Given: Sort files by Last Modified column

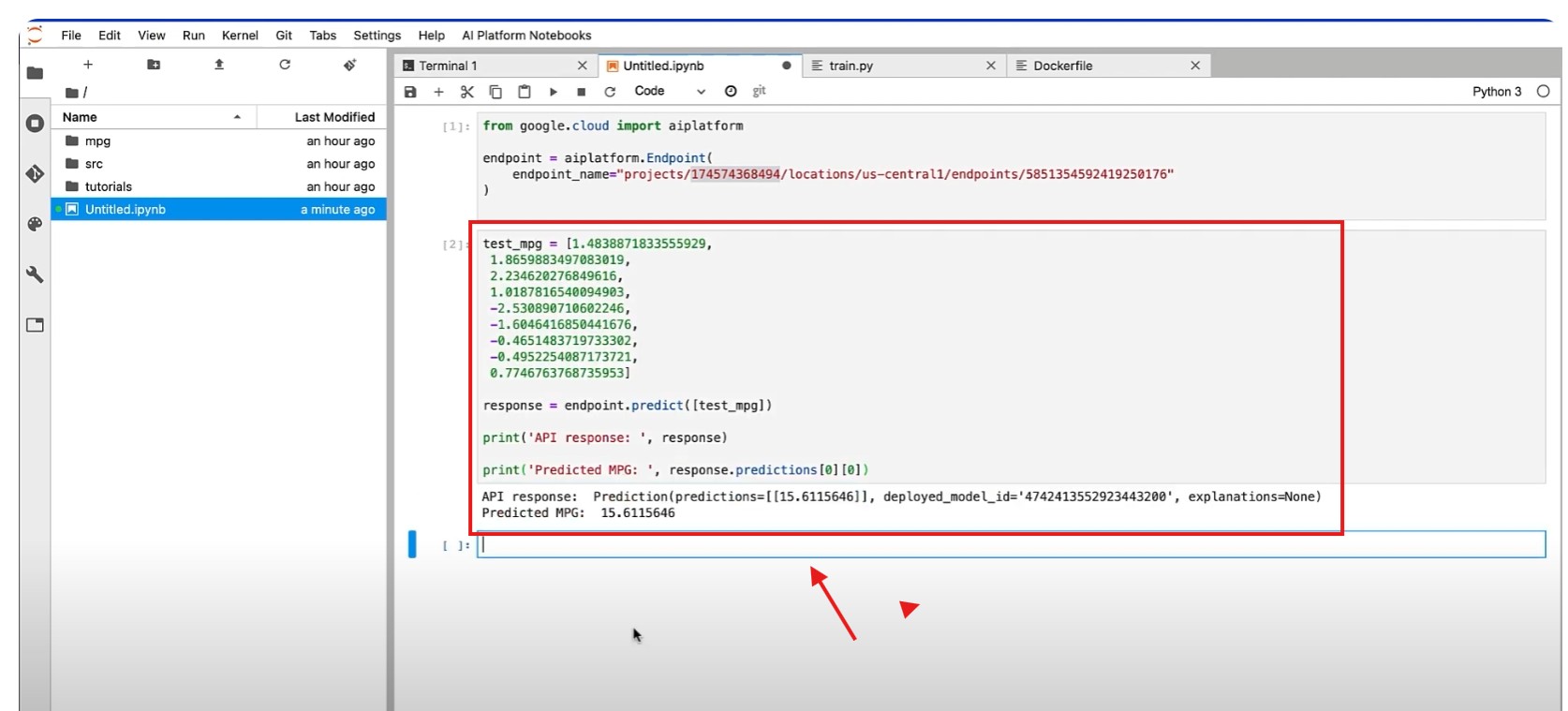Looking at the screenshot, I should click(333, 117).
